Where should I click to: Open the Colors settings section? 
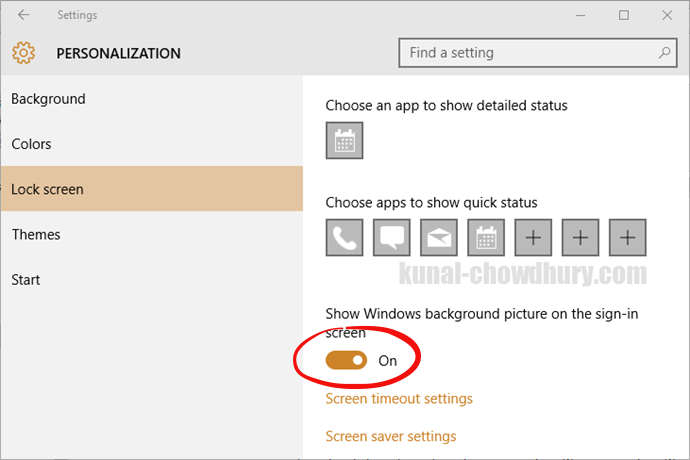152,144
